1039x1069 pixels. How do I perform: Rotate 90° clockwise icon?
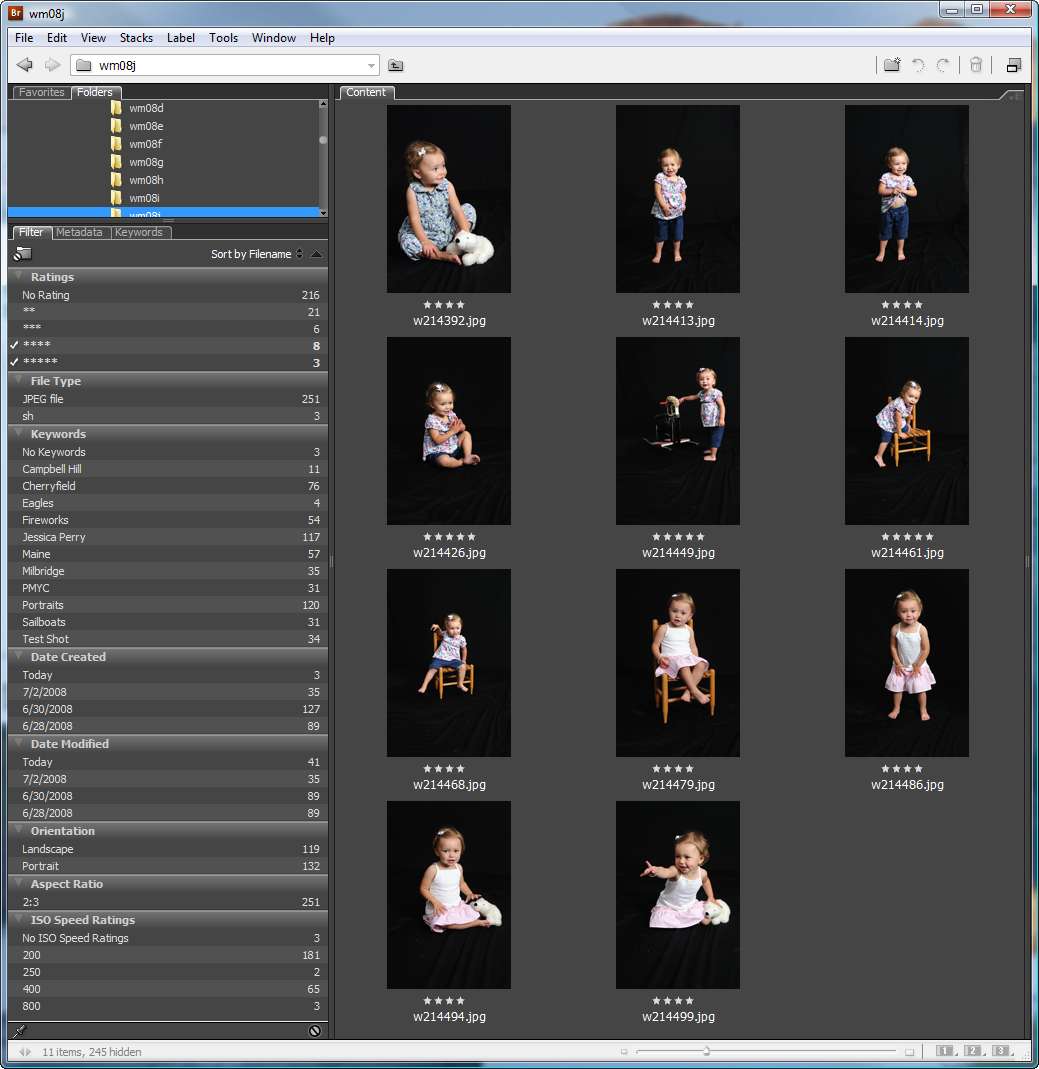pyautogui.click(x=944, y=65)
